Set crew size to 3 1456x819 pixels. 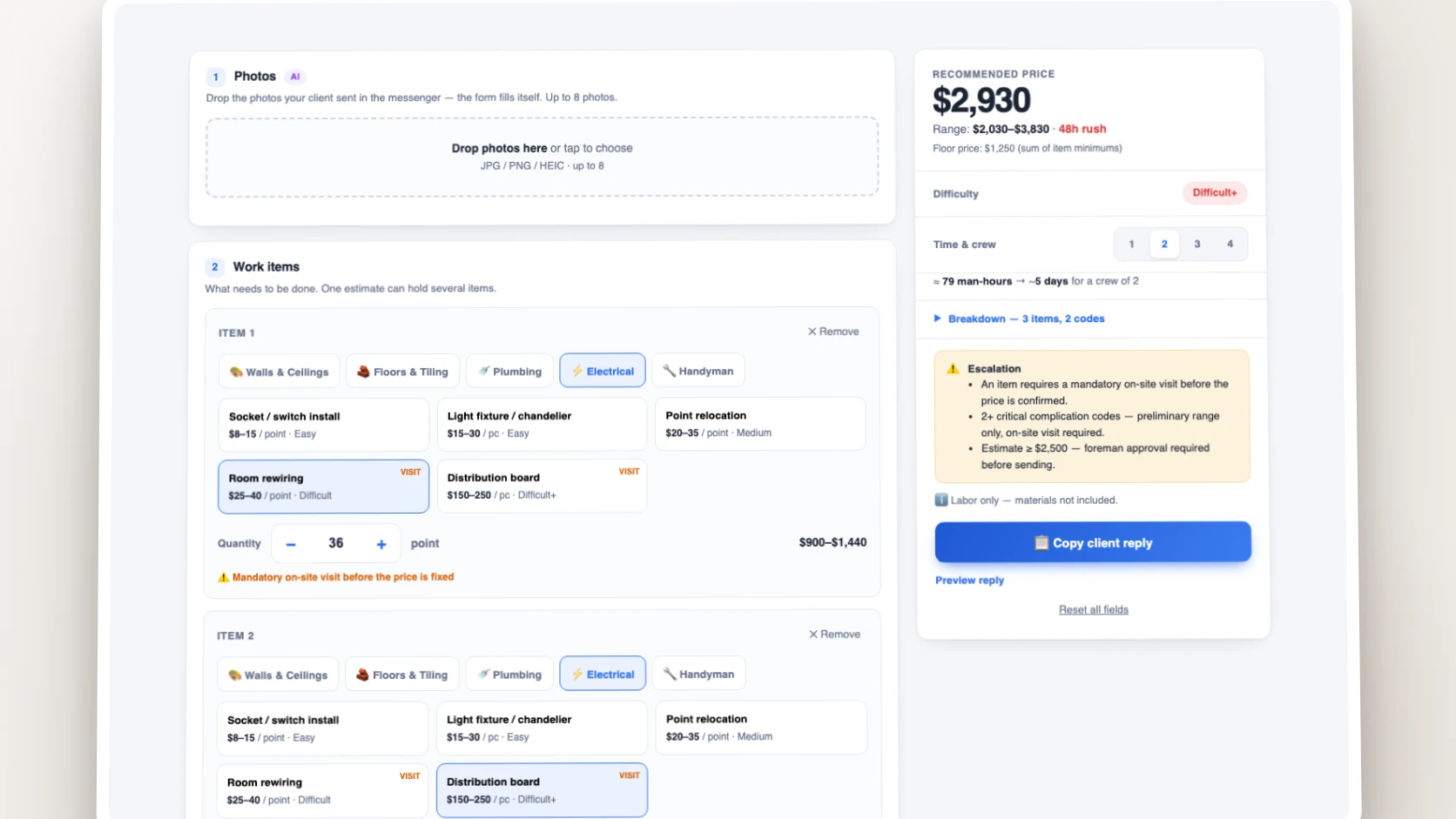[x=1197, y=245]
